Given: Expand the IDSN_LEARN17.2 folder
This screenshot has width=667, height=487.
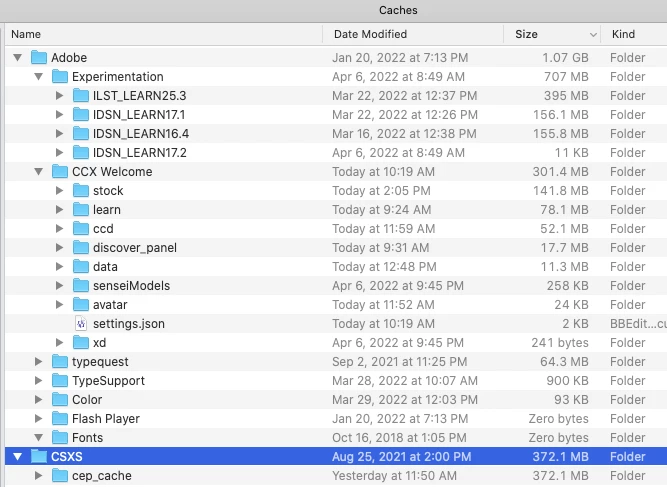Looking at the screenshot, I should coord(60,153).
